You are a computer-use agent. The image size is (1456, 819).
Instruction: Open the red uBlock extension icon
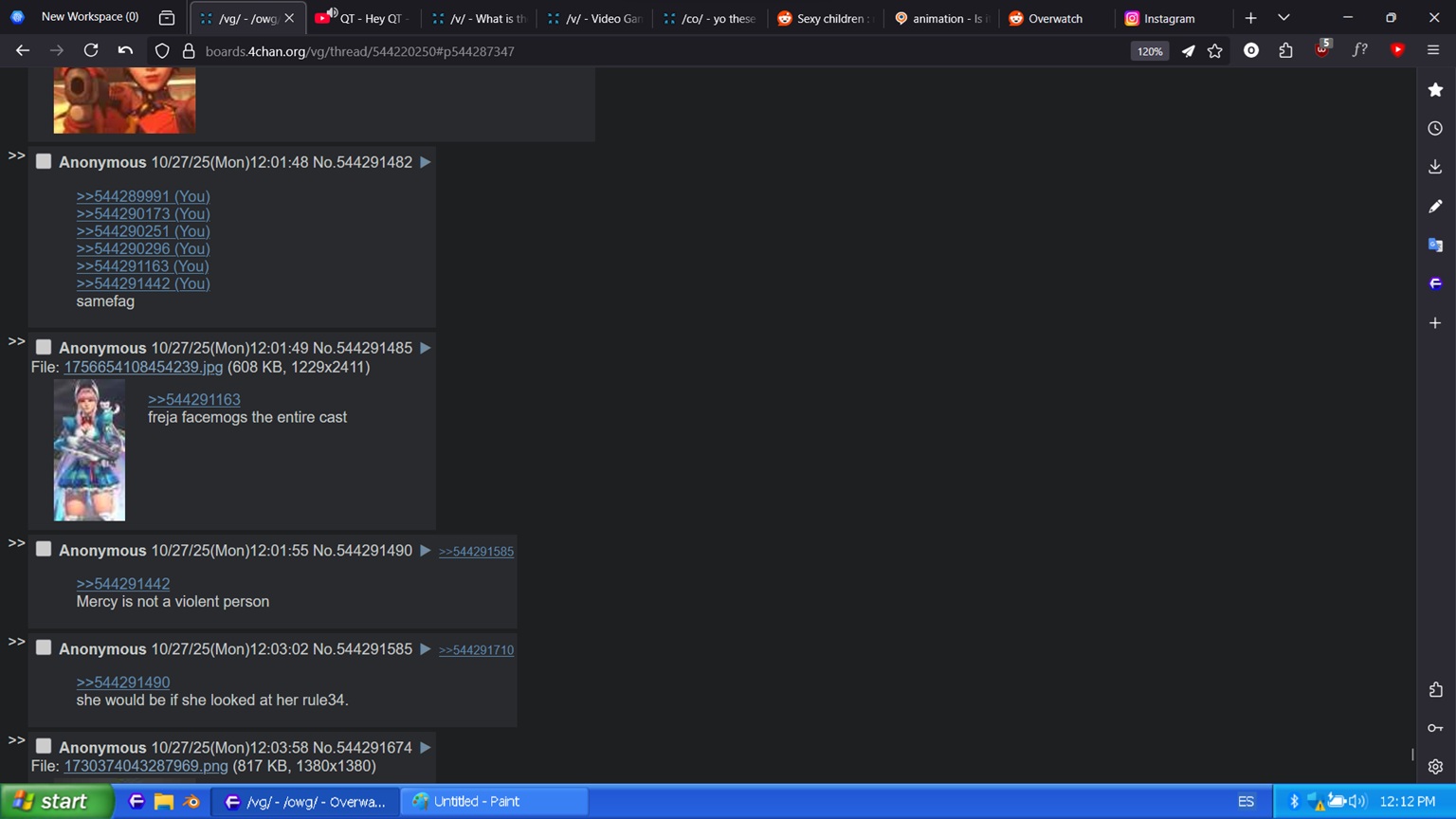(1322, 49)
